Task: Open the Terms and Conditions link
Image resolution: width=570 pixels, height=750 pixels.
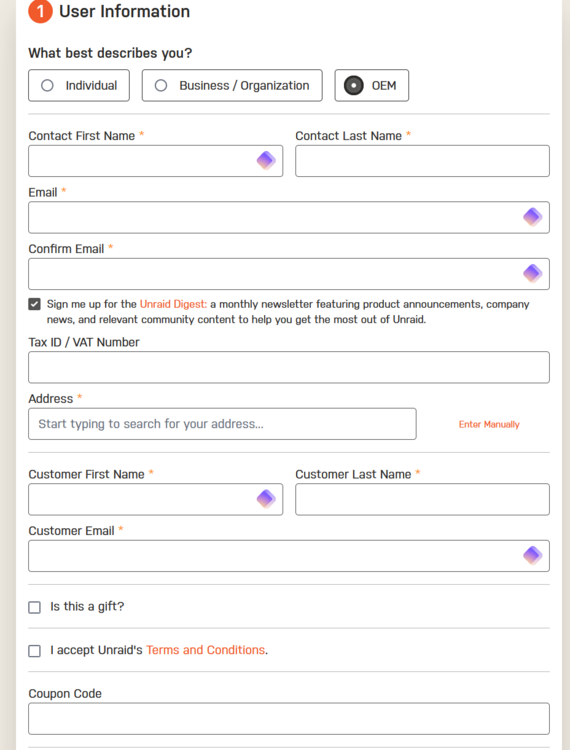Action: tap(205, 650)
